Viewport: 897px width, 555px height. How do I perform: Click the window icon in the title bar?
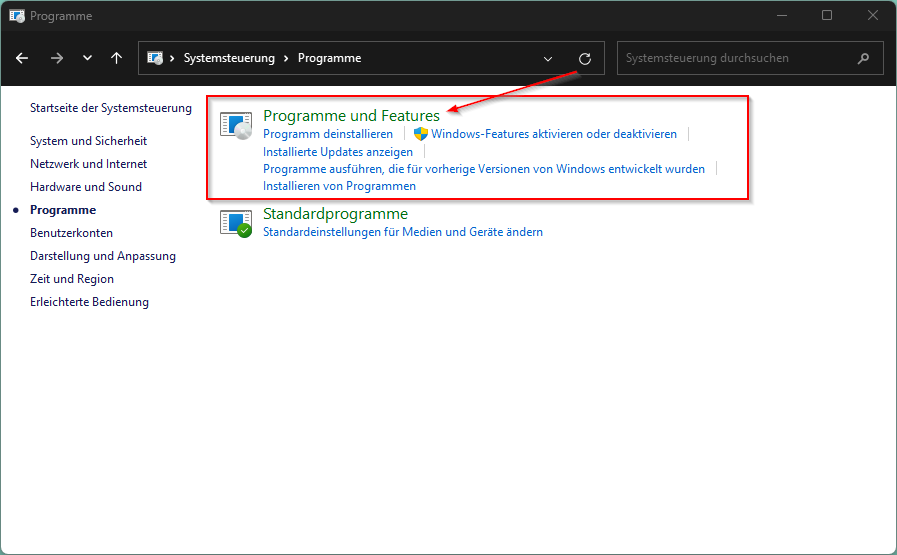[17, 15]
